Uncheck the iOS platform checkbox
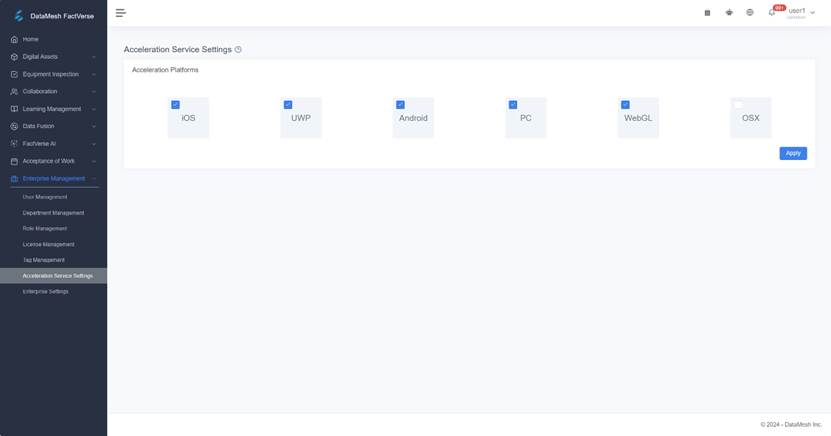The width and height of the screenshot is (831, 436). tap(175, 105)
